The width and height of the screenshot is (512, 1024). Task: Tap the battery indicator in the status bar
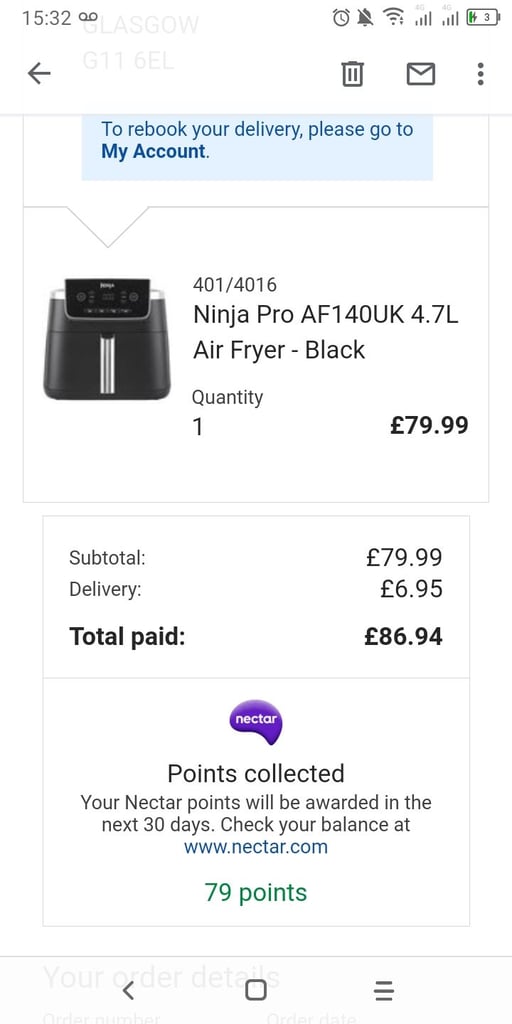pos(483,18)
